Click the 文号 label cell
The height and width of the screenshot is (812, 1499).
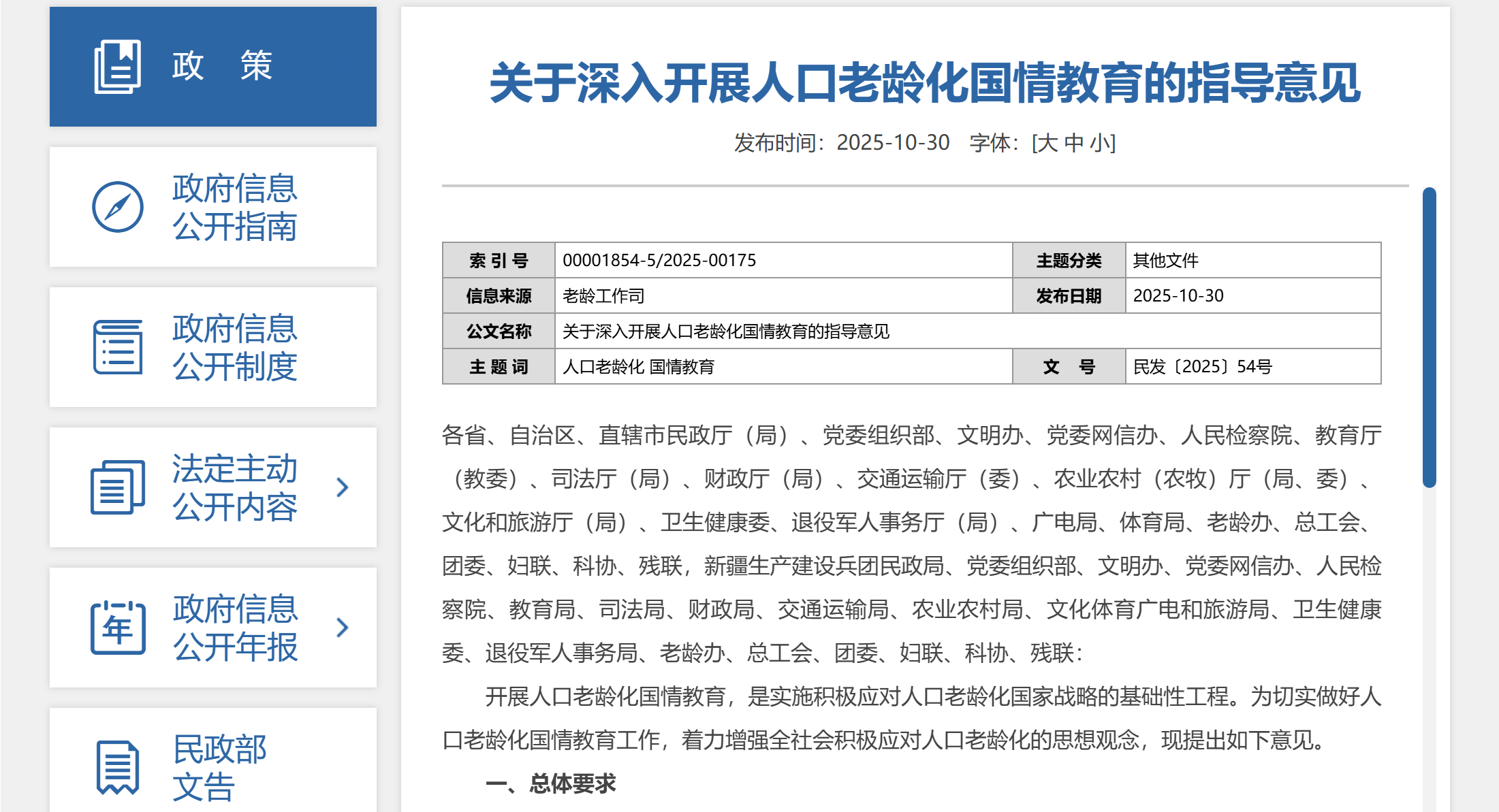pyautogui.click(x=1069, y=366)
